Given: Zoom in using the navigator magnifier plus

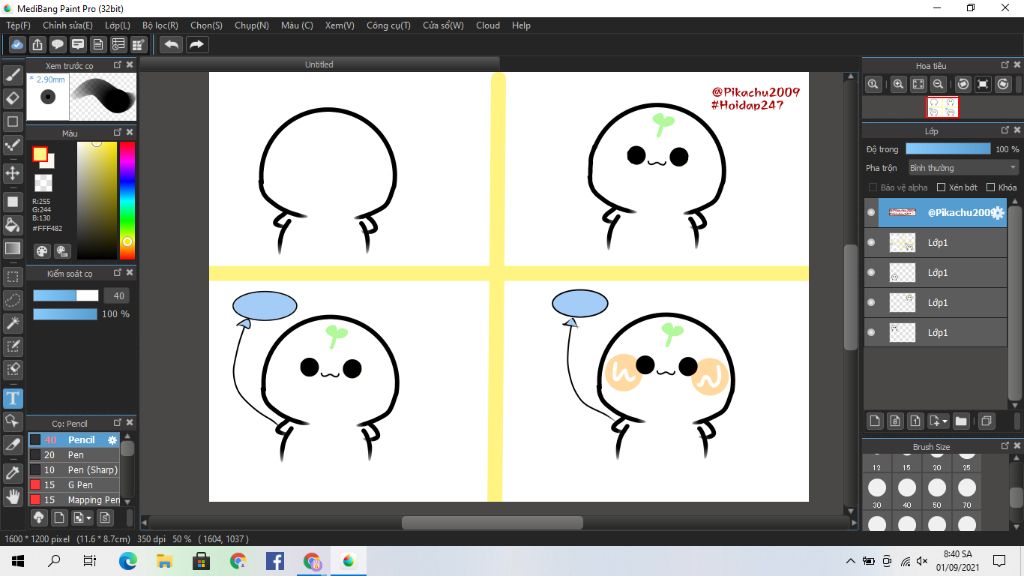Looking at the screenshot, I should tap(899, 84).
